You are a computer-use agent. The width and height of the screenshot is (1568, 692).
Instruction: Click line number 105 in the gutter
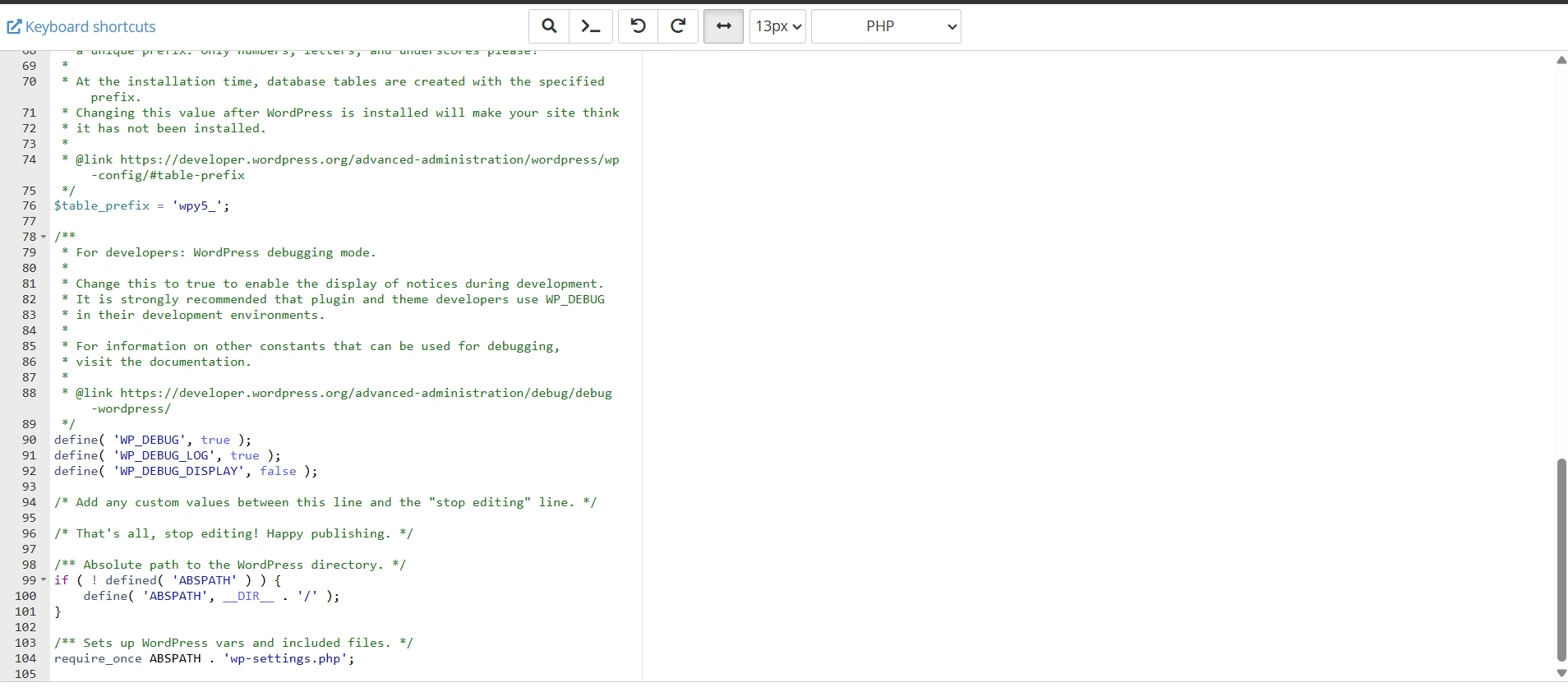click(25, 674)
